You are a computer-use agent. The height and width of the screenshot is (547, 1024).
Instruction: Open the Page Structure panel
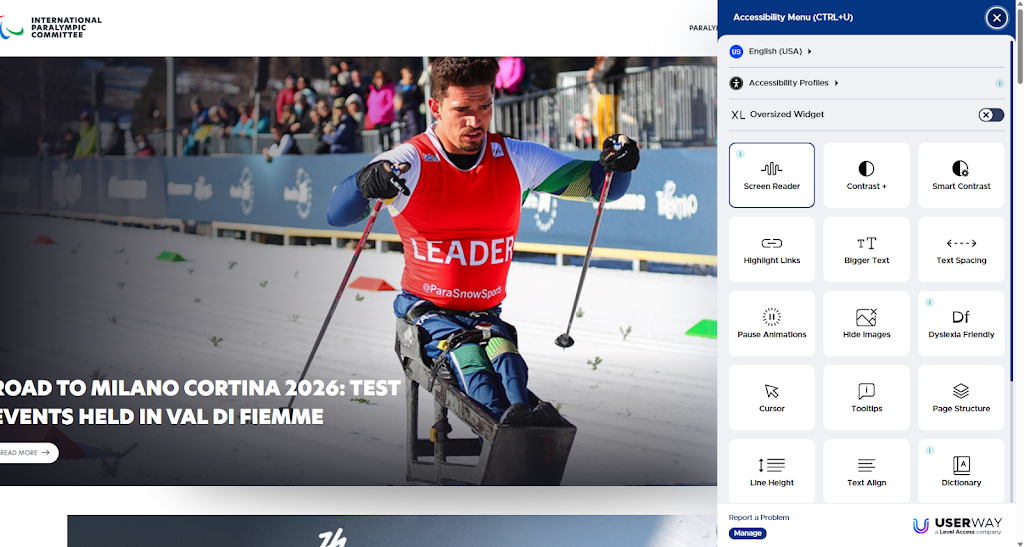coord(961,398)
